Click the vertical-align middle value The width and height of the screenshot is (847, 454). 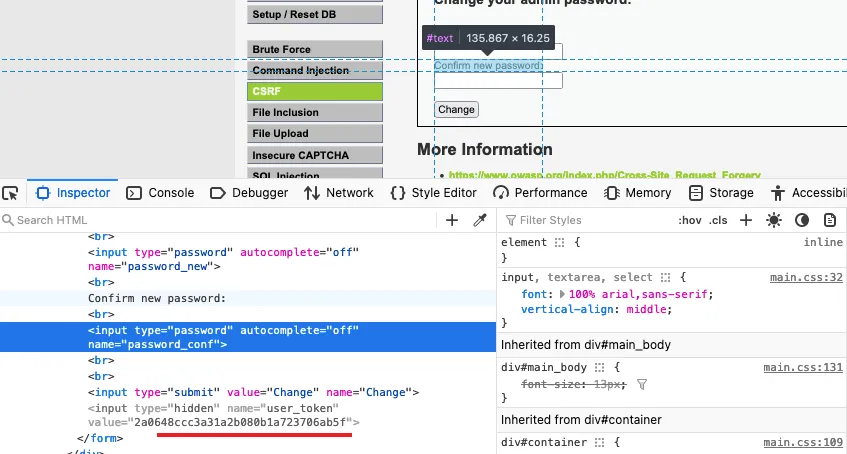point(648,309)
